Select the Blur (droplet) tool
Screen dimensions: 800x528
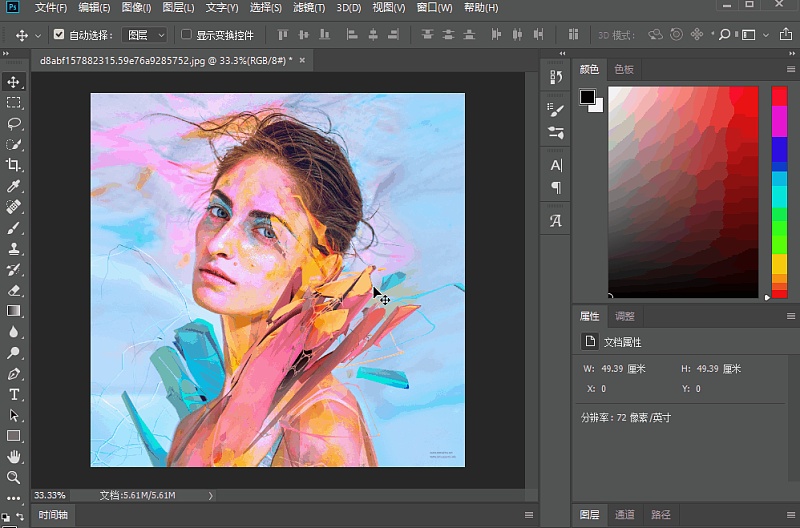tap(14, 332)
